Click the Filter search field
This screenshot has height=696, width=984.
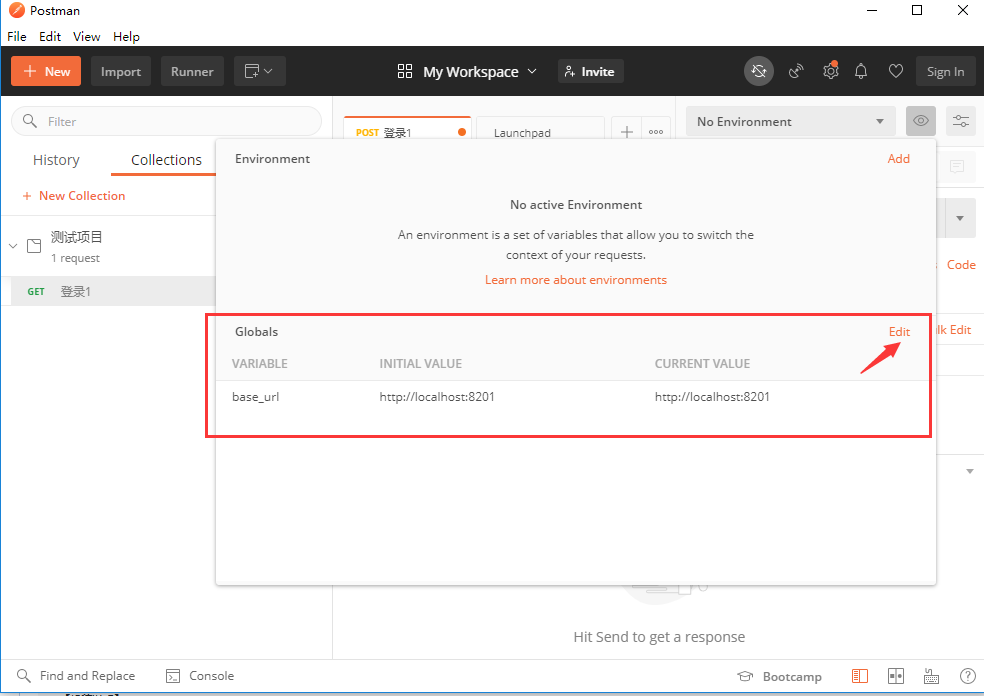coord(166,121)
